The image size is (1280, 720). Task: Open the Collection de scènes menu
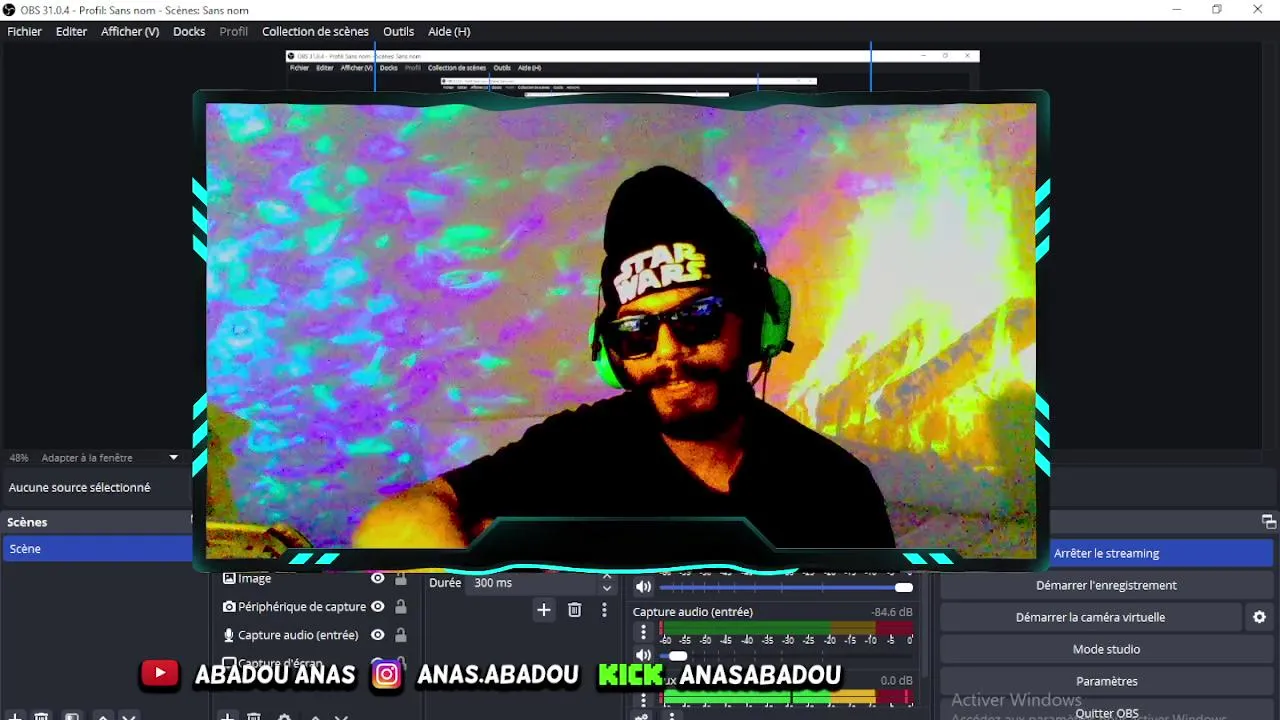[x=315, y=31]
